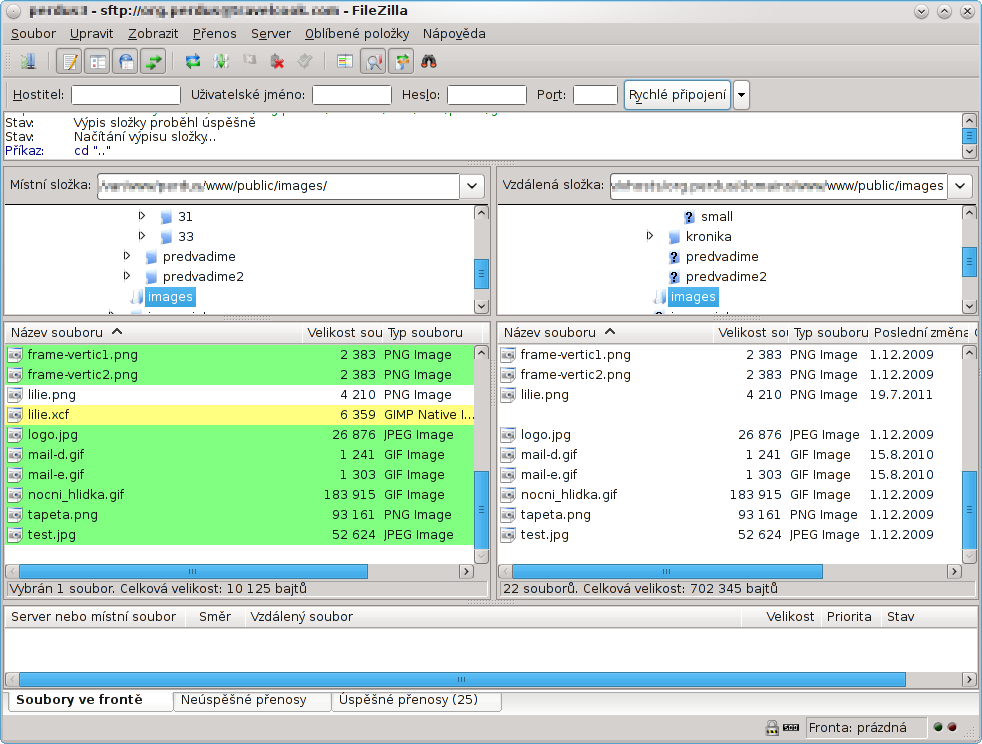
Task: Click local frame-vertic1.png file icon
Action: pos(15,354)
